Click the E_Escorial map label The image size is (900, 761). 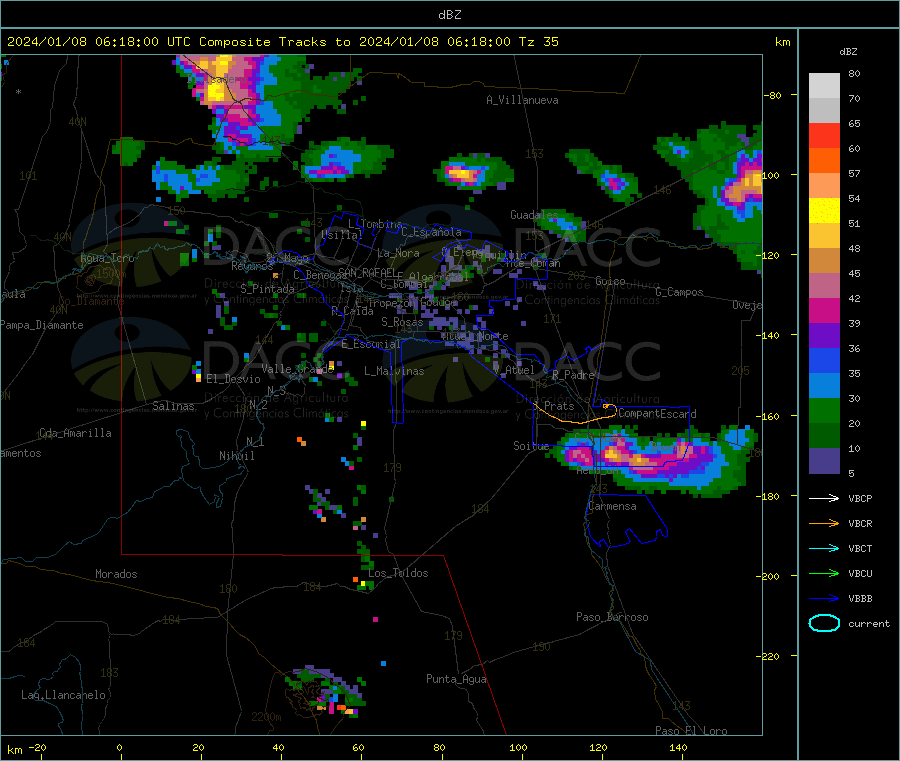370,344
